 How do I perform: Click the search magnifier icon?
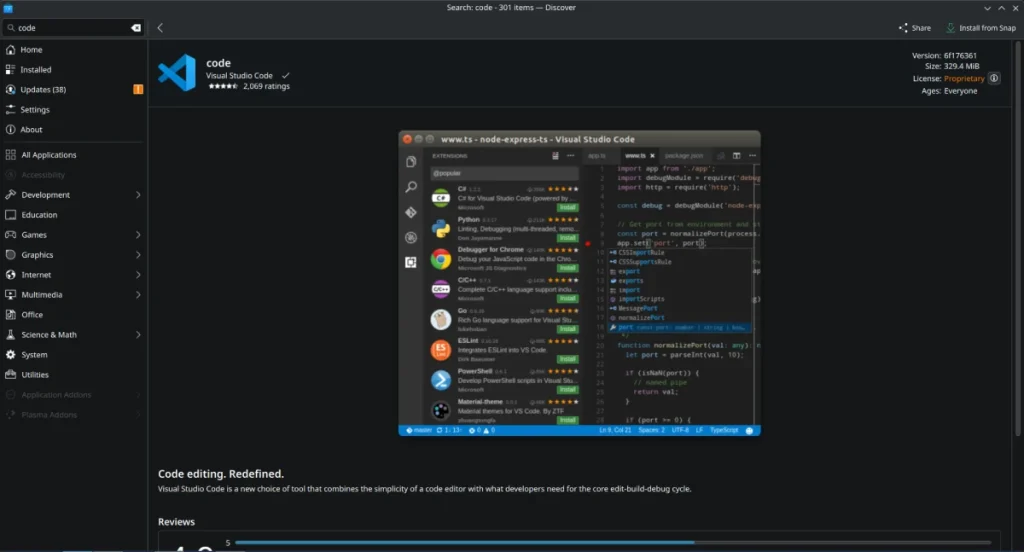pos(11,28)
